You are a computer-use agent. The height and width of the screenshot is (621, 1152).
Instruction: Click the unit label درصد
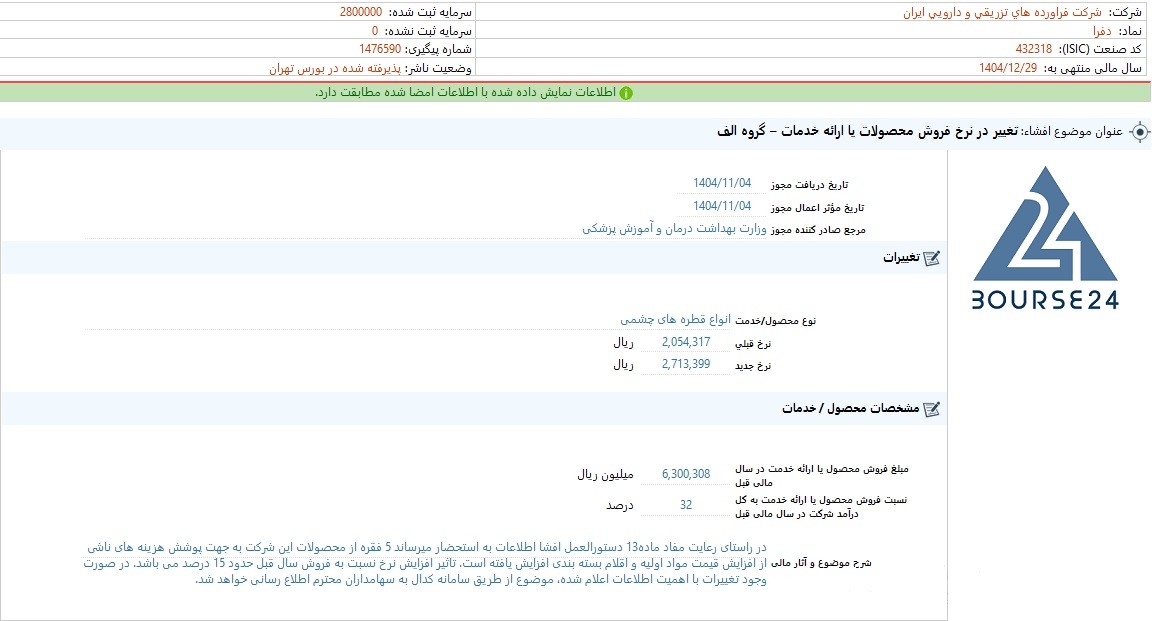click(x=619, y=506)
